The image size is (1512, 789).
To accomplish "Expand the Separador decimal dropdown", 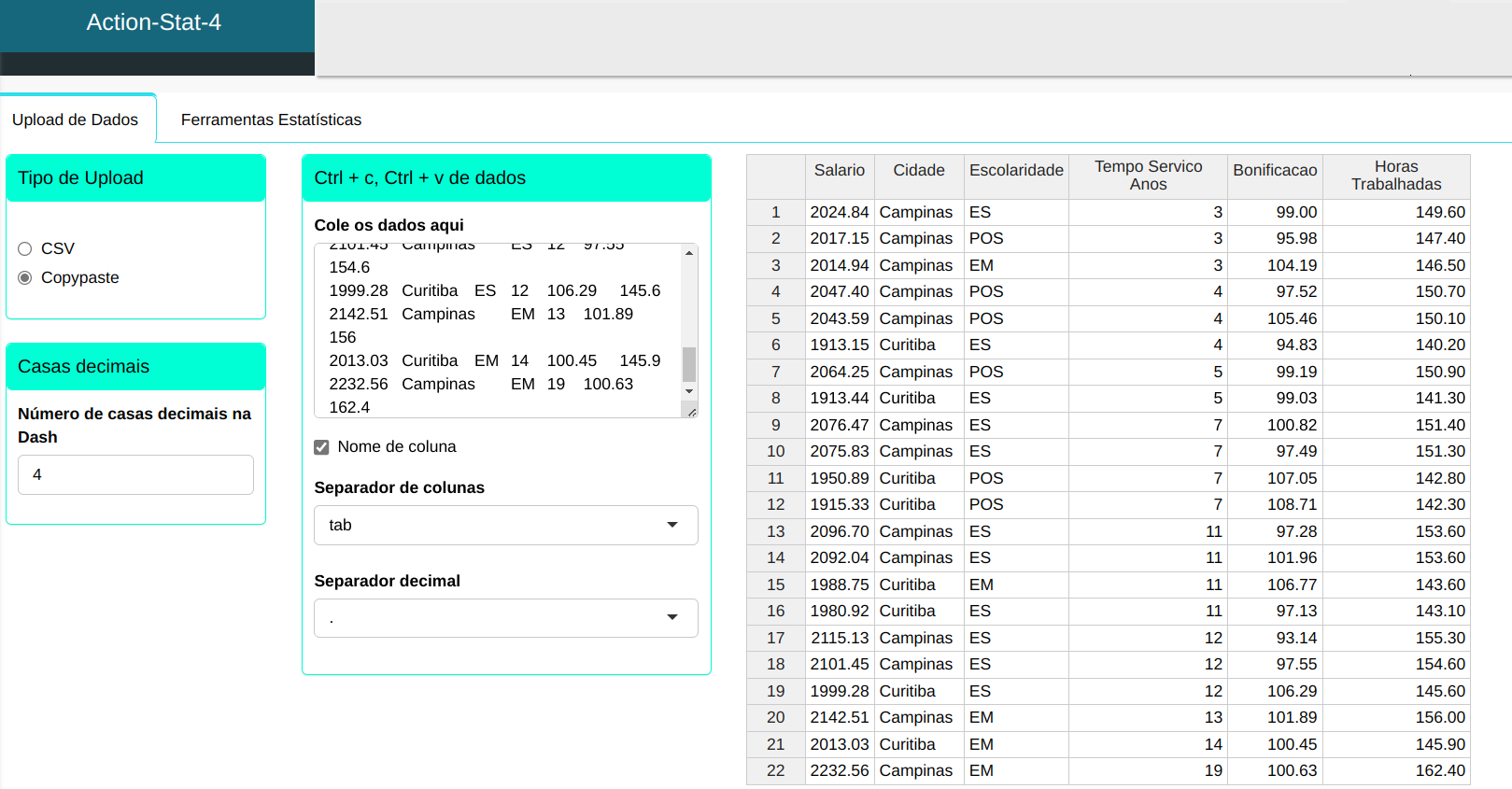I will click(505, 618).
